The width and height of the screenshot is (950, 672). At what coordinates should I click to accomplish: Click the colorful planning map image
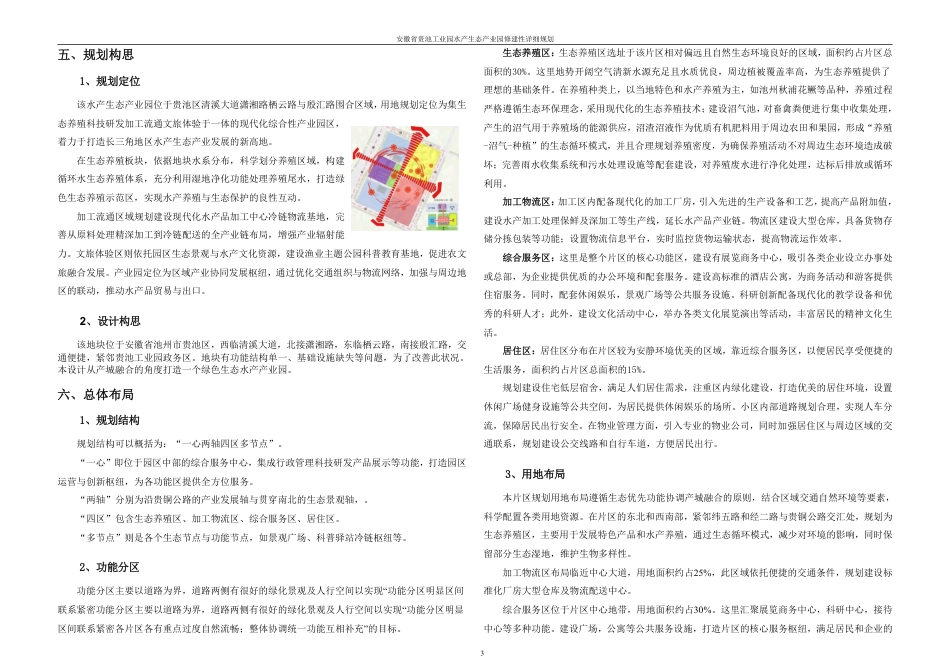405,178
